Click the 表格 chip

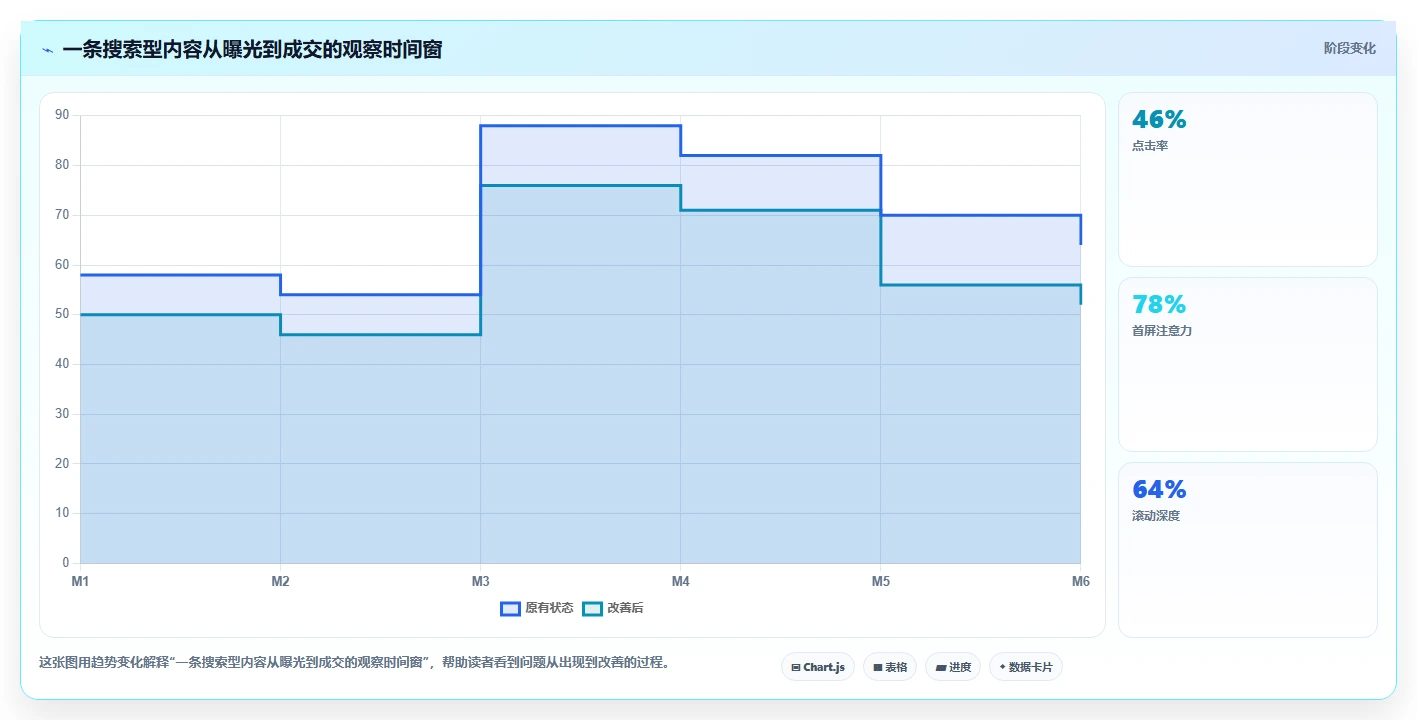pyautogui.click(x=890, y=667)
